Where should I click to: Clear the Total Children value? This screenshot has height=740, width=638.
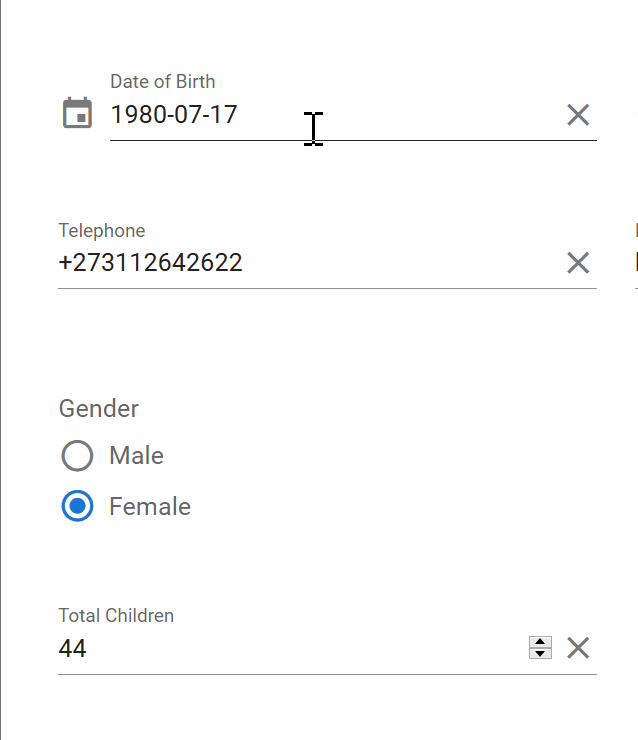(578, 648)
